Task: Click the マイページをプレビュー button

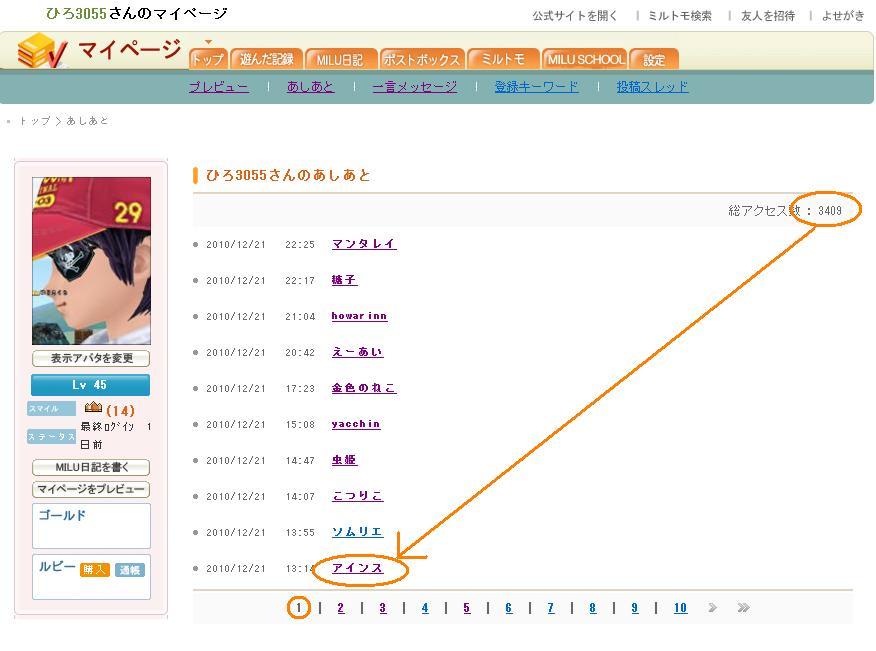Action: [x=91, y=489]
